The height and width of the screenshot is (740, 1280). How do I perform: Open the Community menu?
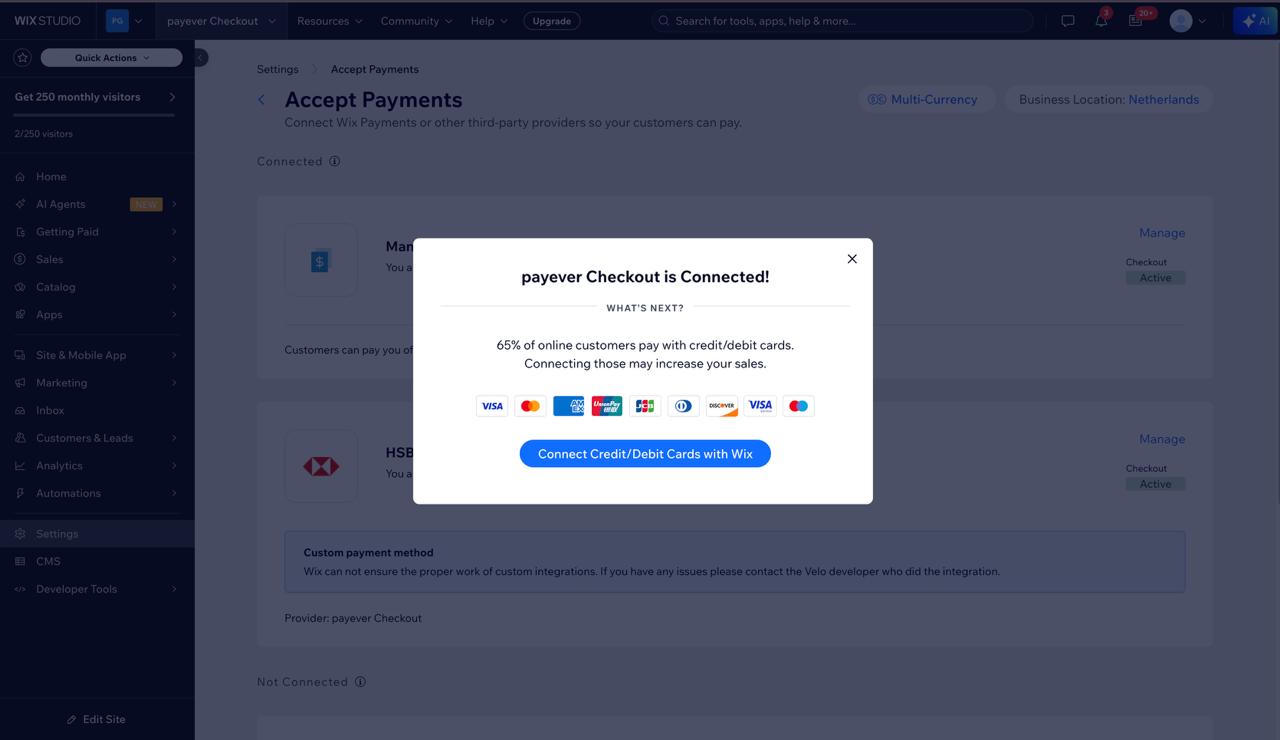416,20
